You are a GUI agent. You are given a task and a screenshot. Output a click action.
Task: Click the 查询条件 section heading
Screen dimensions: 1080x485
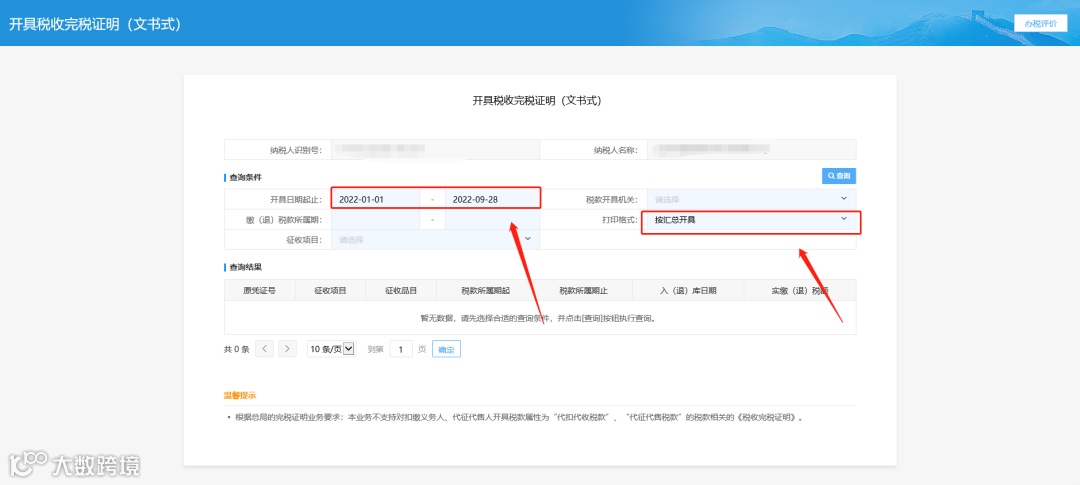point(245,177)
